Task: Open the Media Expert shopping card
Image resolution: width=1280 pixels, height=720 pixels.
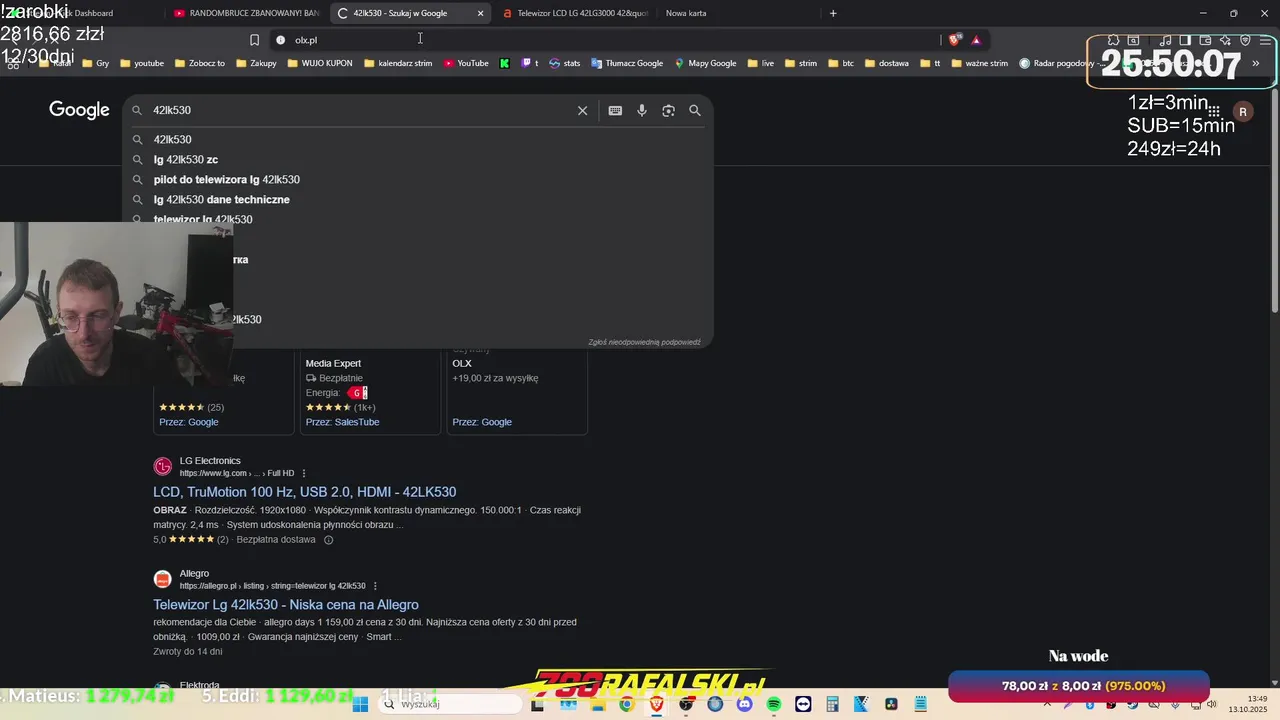Action: pos(372,392)
